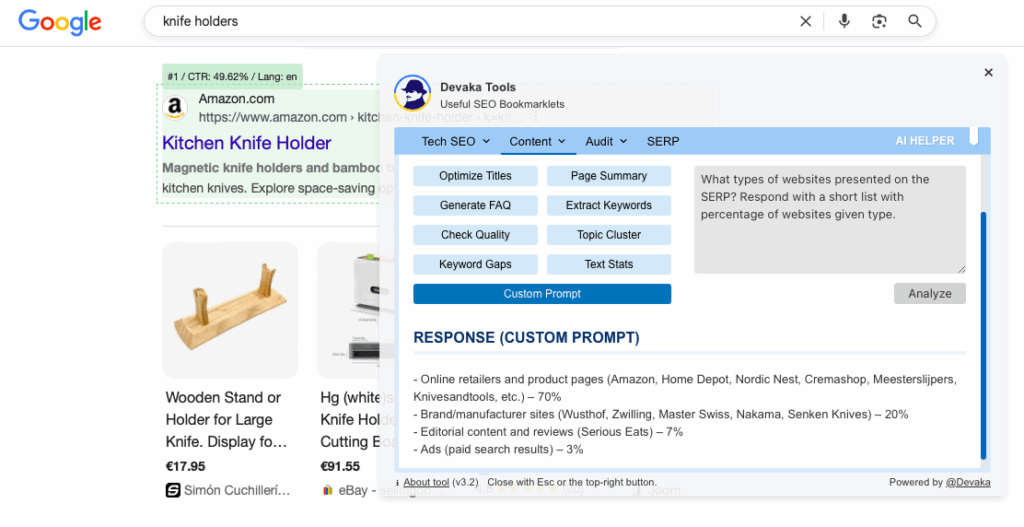Viewport: 1024px width, 527px height.
Task: Switch to the SERP tab
Action: (x=663, y=141)
